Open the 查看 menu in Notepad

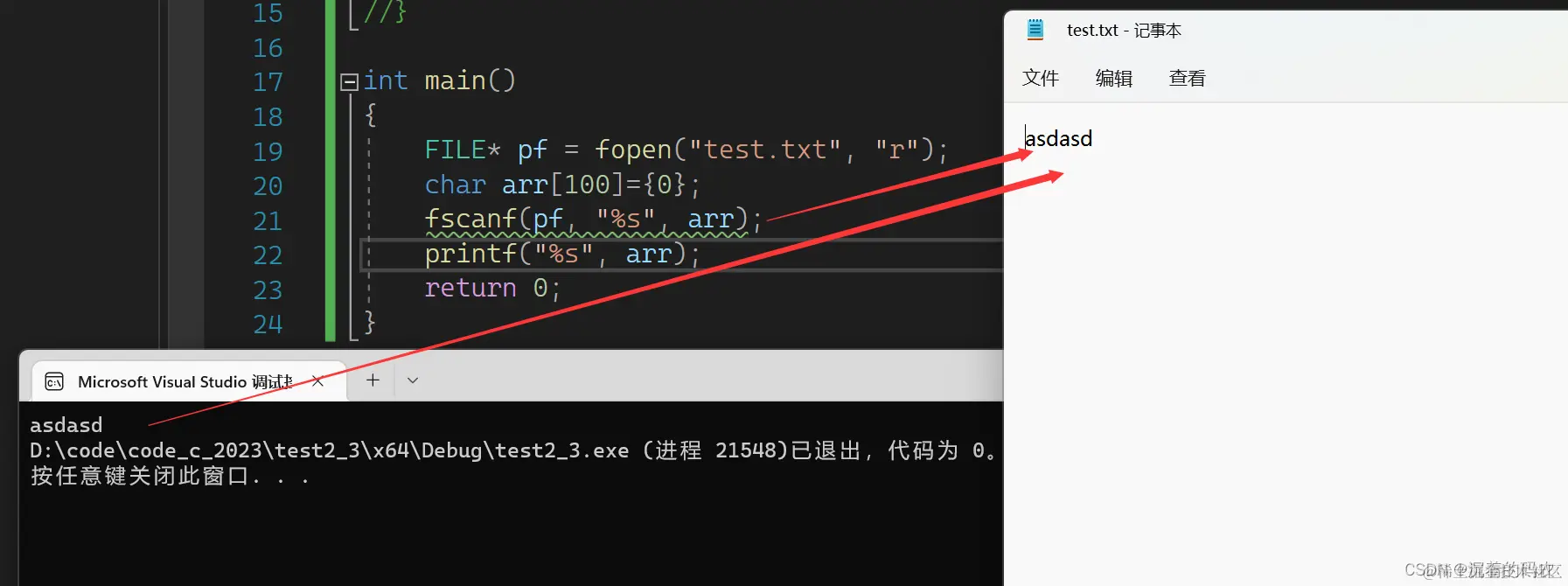(x=1188, y=78)
